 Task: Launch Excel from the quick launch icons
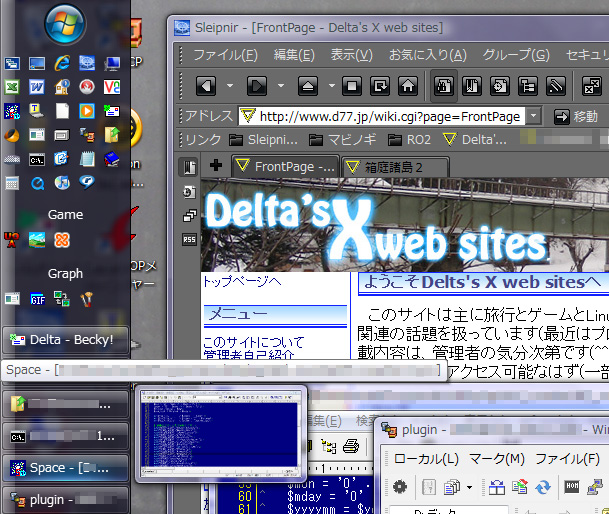tap(12, 87)
